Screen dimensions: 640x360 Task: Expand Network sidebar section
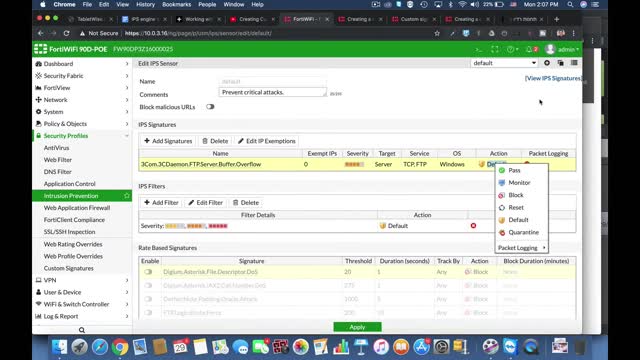(x=82, y=100)
